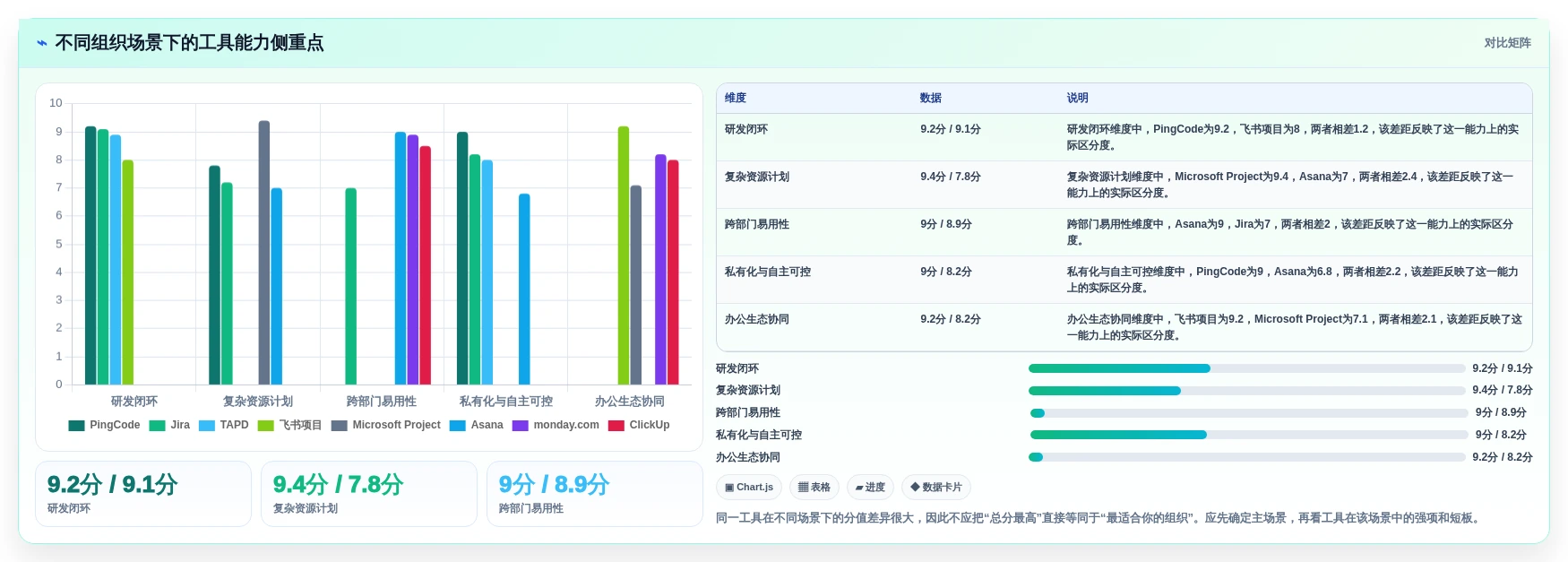Screen dimensions: 1568x562
Task: Click x-axis label 复杂资源计划
Action: pos(258,402)
